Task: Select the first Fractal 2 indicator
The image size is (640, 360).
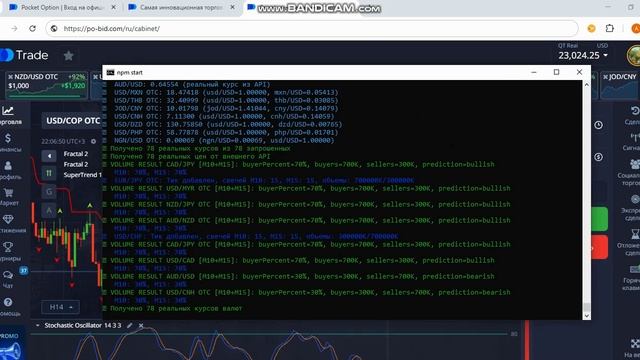Action: coord(76,154)
